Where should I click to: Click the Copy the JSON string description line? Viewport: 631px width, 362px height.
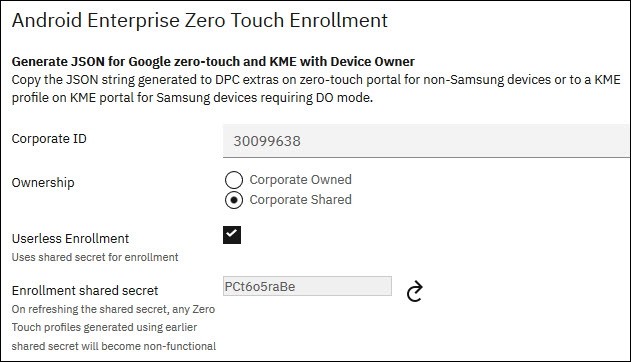click(x=316, y=80)
